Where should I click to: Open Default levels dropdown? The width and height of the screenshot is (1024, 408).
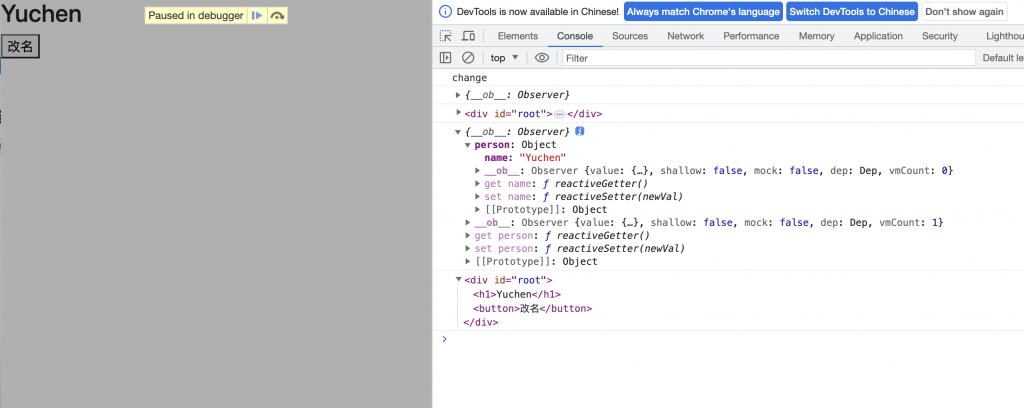tap(1003, 57)
